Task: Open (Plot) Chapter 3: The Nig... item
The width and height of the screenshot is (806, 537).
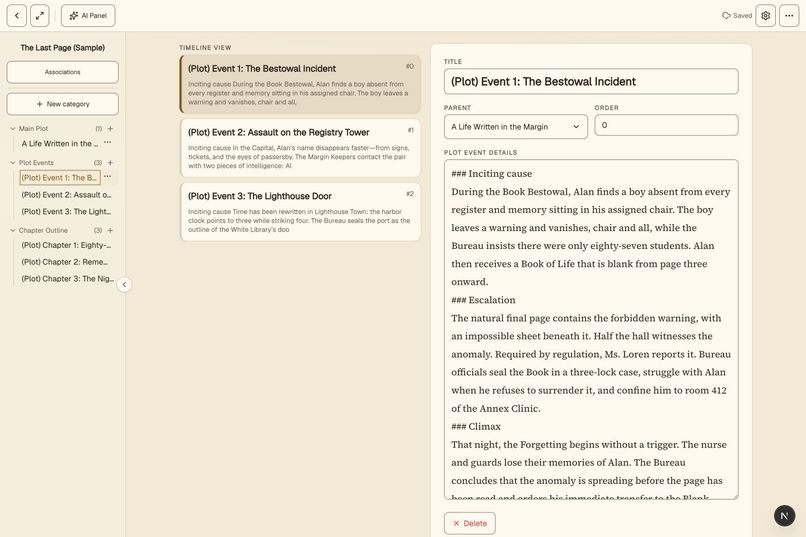Action: [x=67, y=279]
